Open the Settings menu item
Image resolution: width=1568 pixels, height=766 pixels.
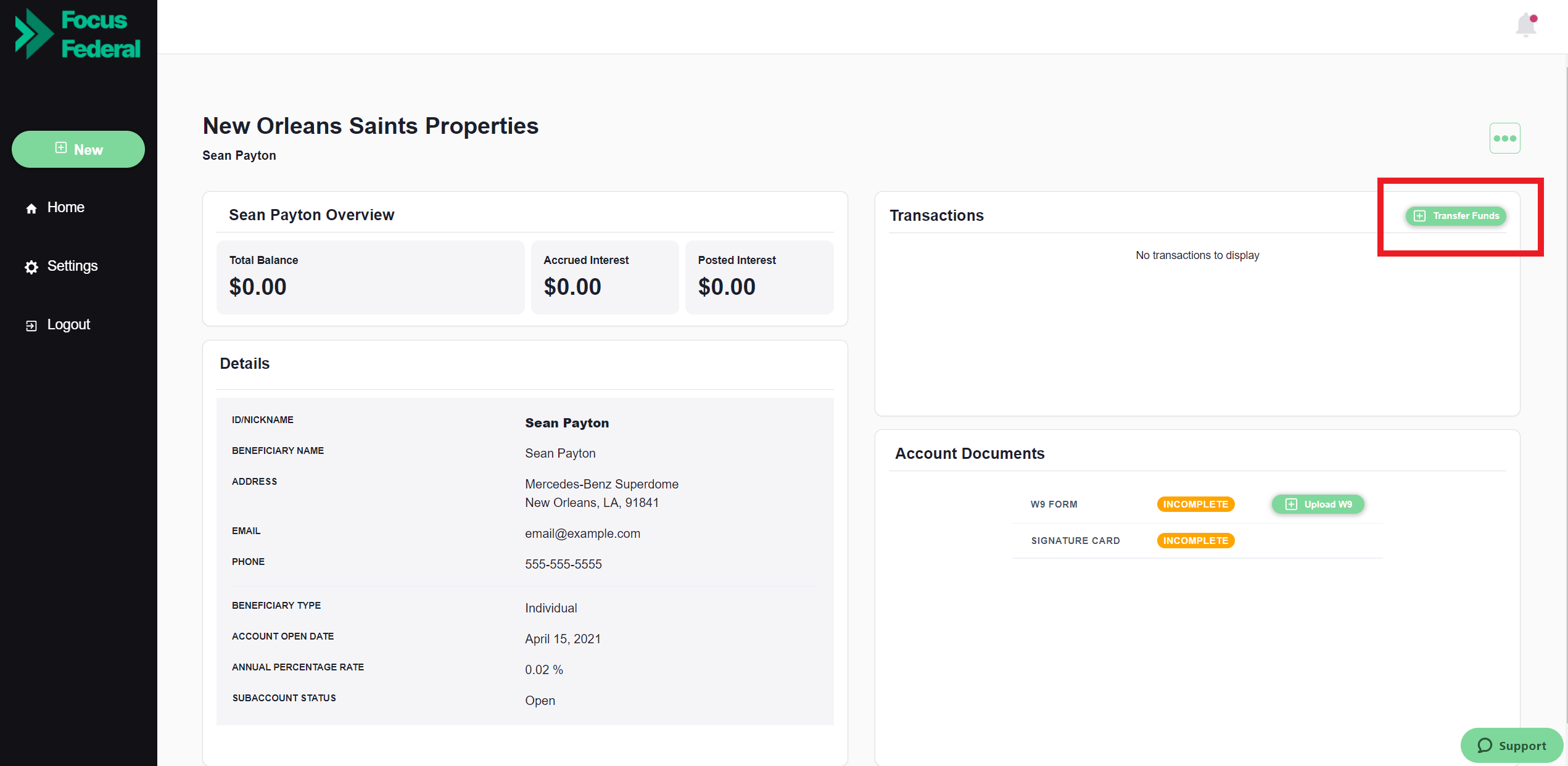coord(72,266)
